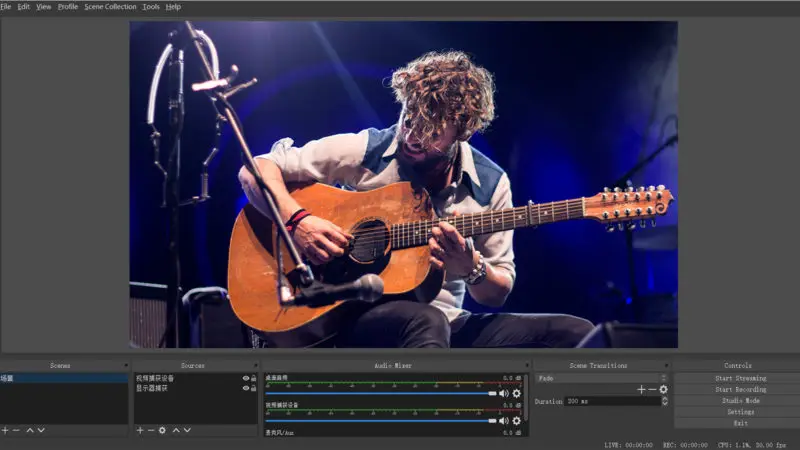Add a new scene with plus icon

[5, 430]
